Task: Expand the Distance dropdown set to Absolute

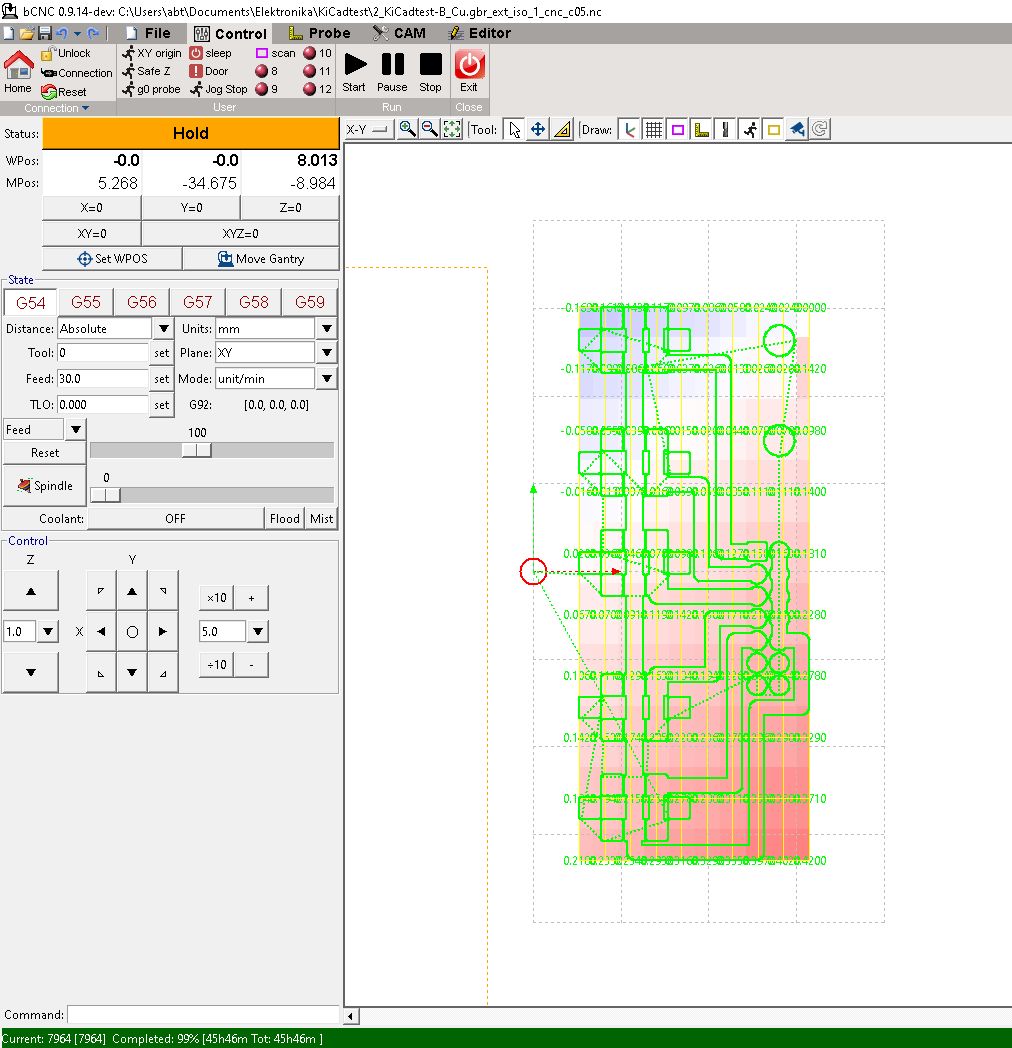Action: [x=164, y=329]
